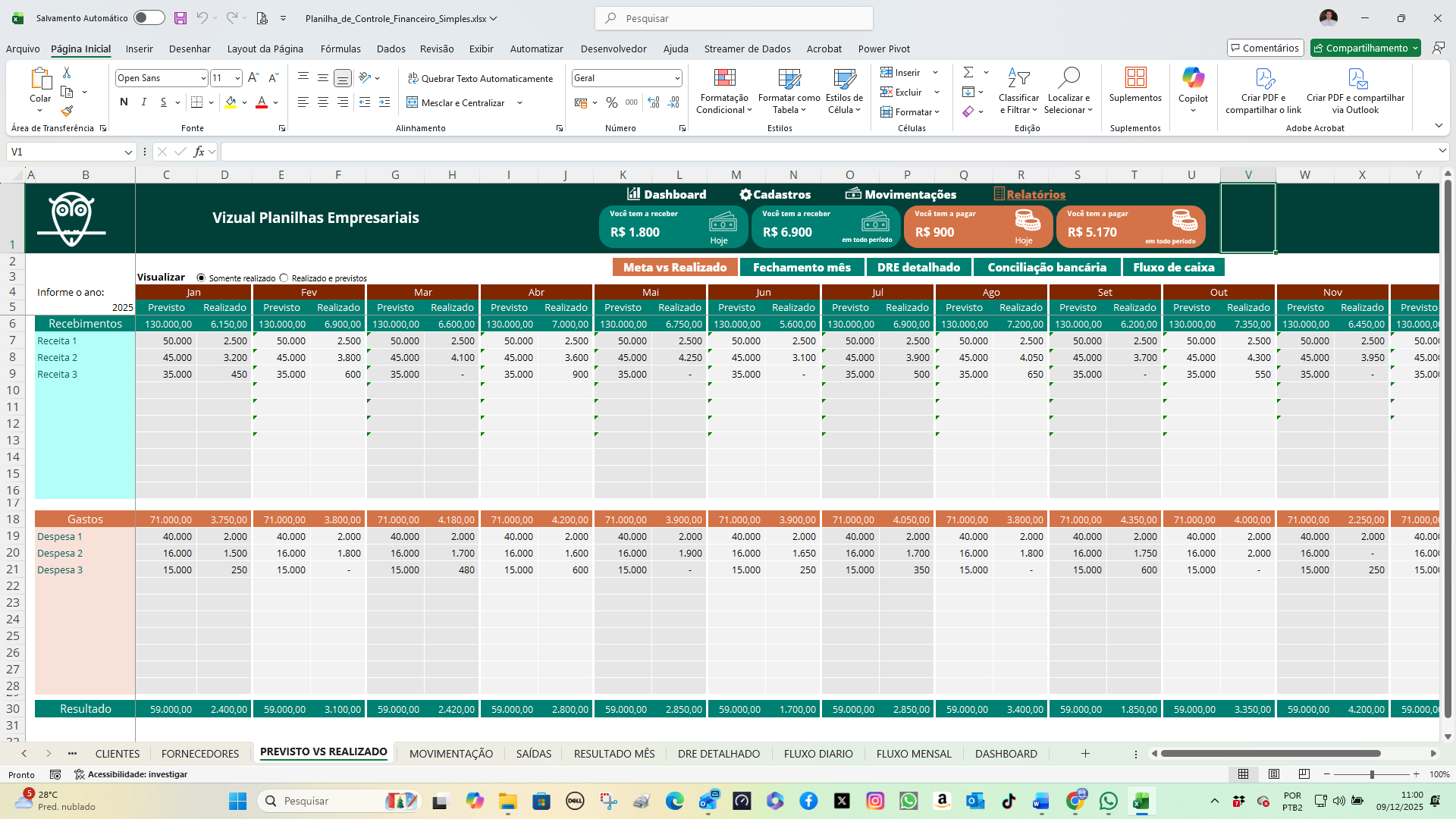This screenshot has height=819, width=1456.
Task: Open the Fórmulas ribbon tab
Action: (340, 49)
